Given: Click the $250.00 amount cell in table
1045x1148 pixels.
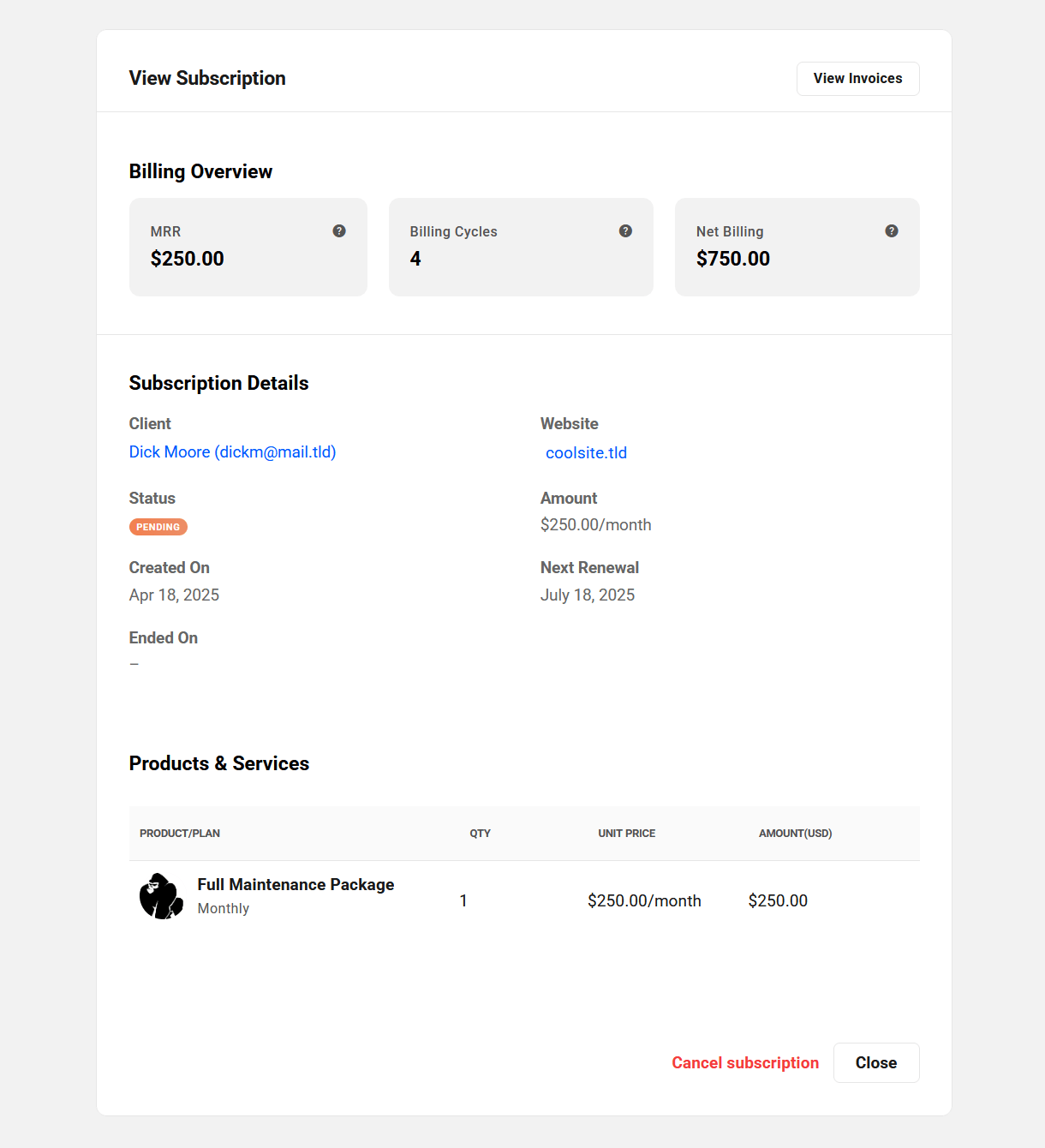Looking at the screenshot, I should click(x=778, y=901).
